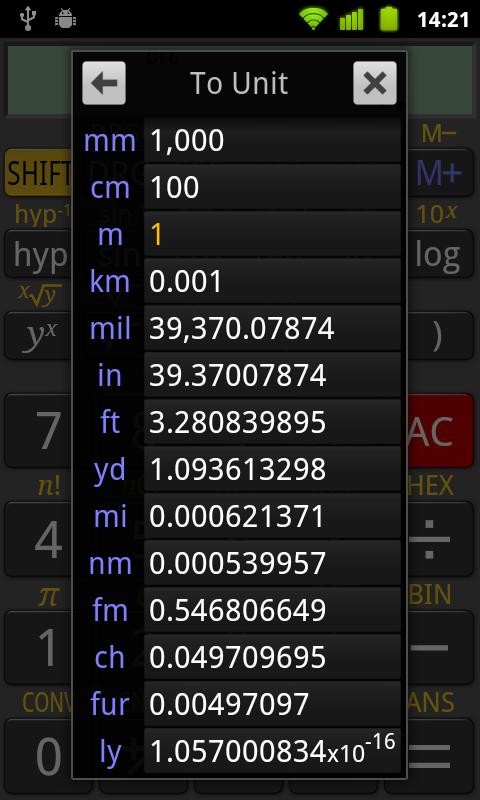Screen dimensions: 480x800
Task: Close the To Unit dialog with X
Action: click(374, 83)
